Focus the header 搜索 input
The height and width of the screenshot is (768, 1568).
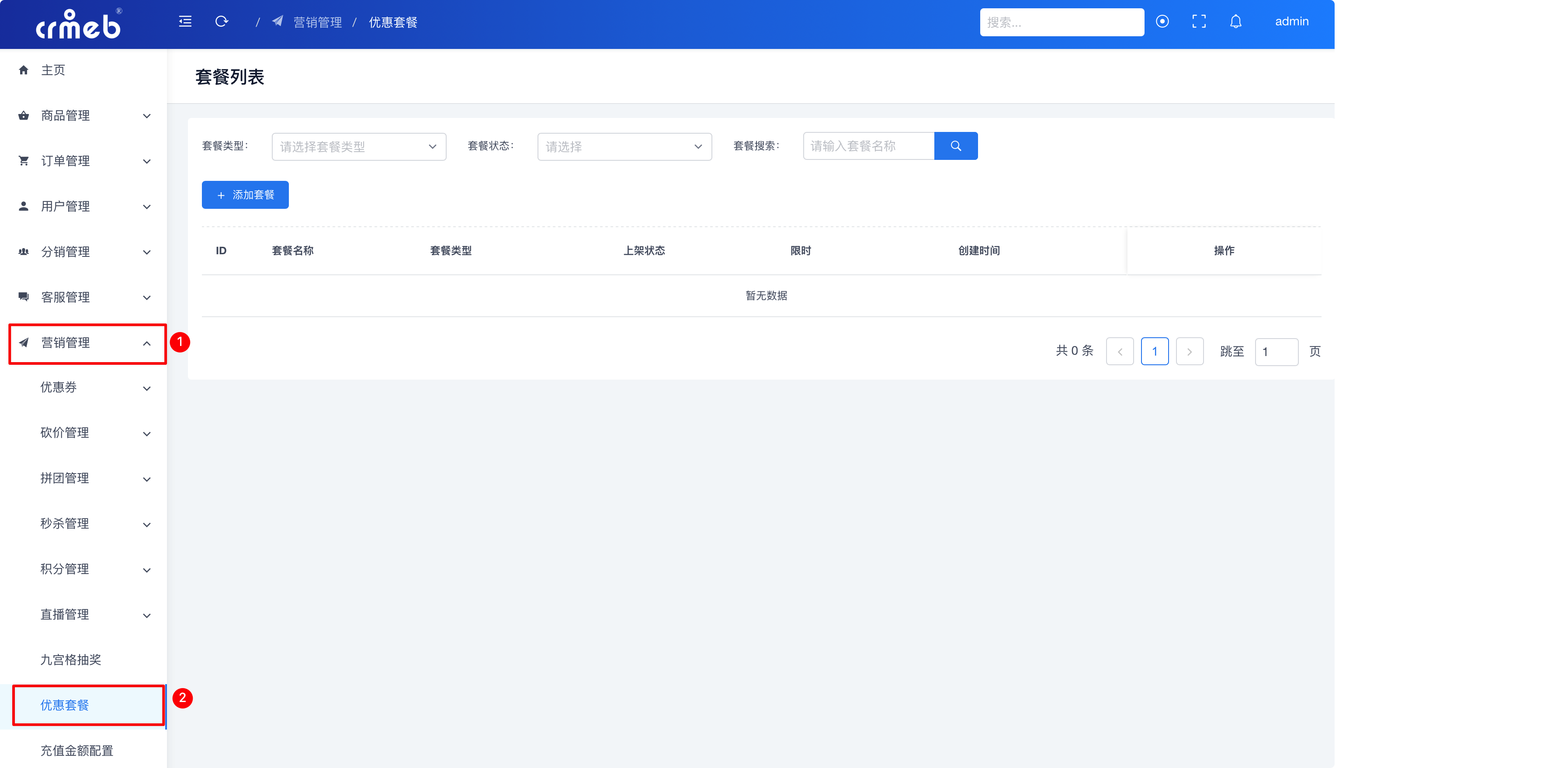(1062, 22)
